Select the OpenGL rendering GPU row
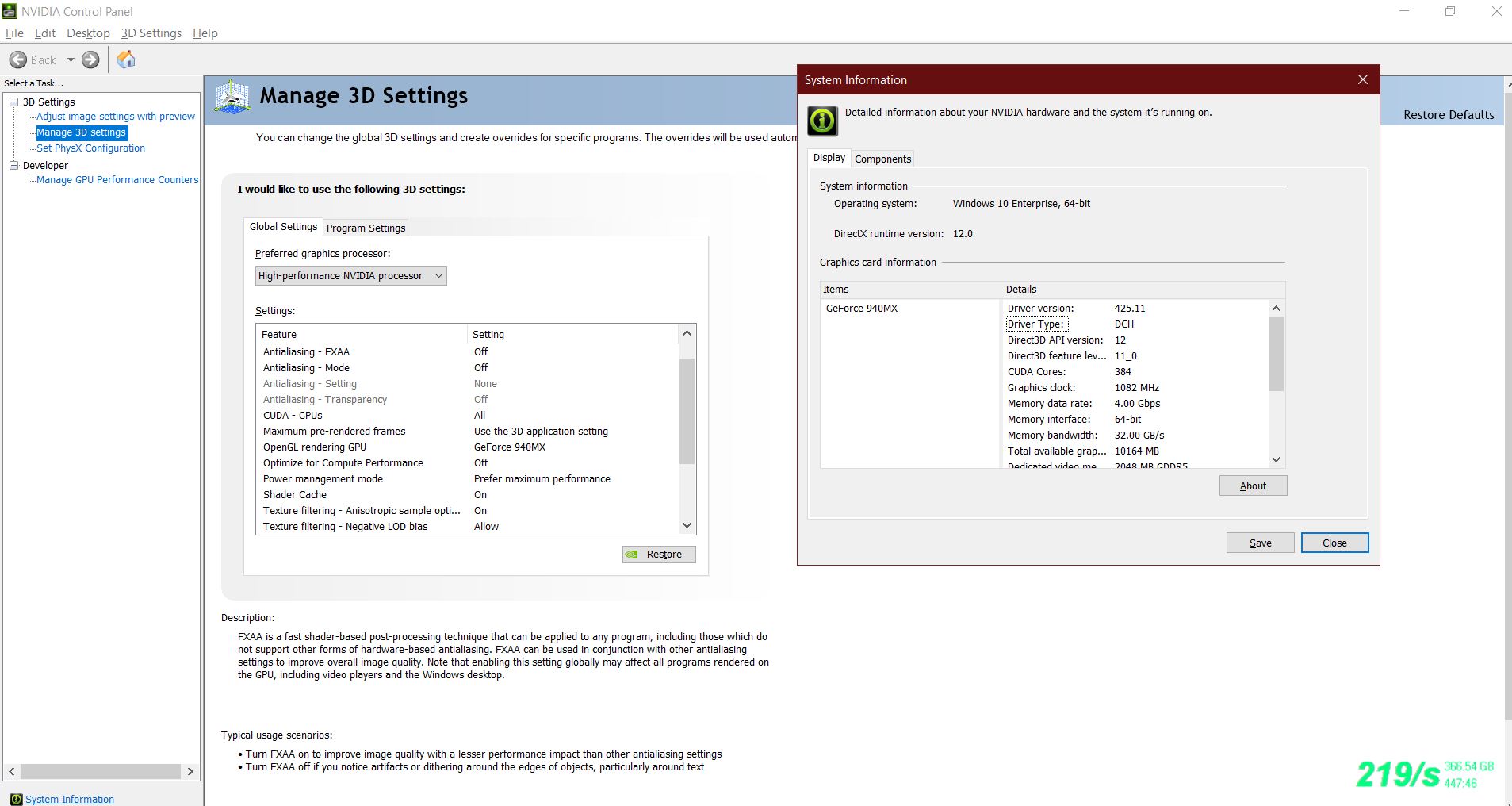This screenshot has width=1512, height=806. 468,447
